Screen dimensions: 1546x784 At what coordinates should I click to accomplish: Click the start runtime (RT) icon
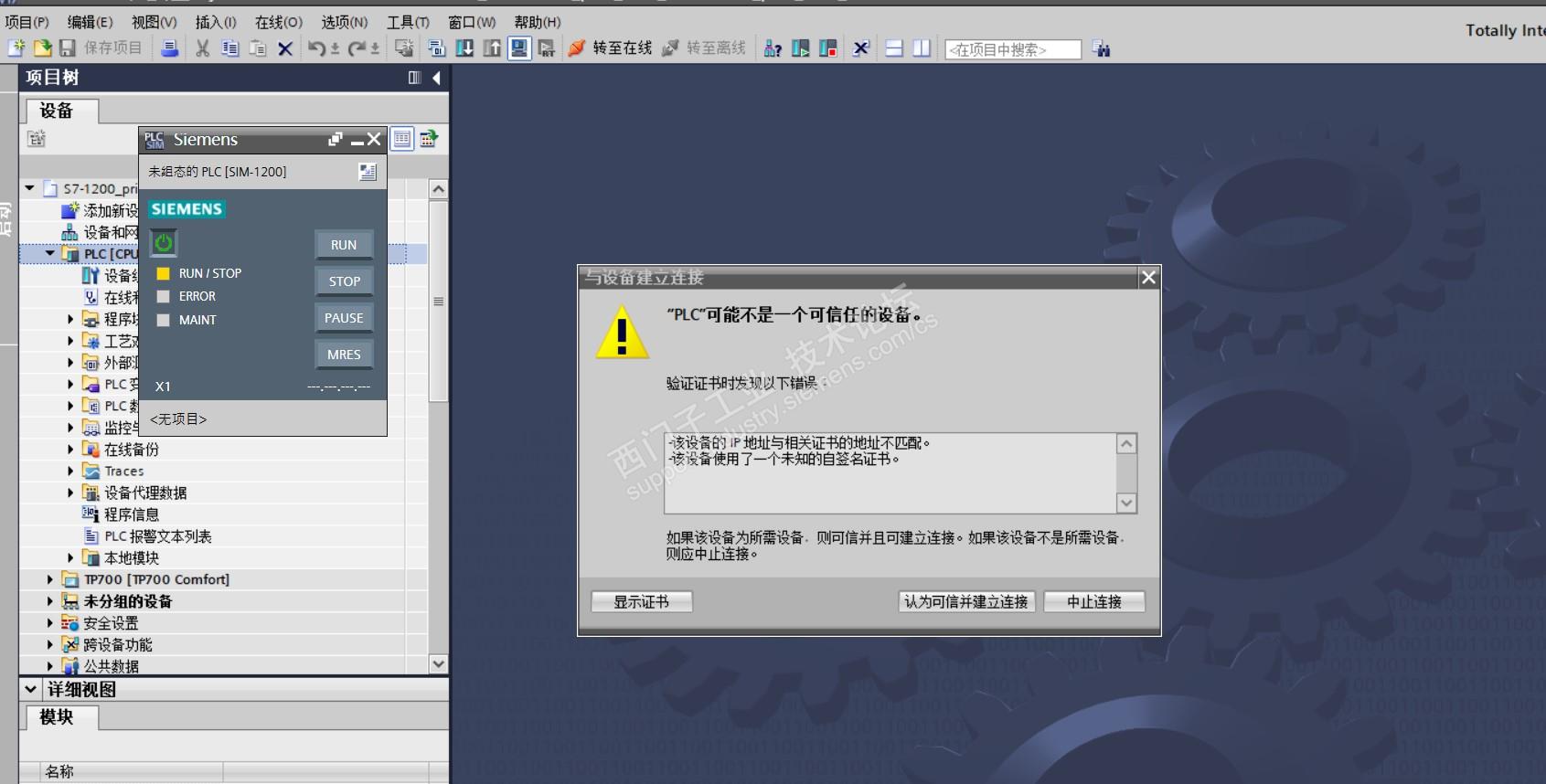click(x=547, y=48)
